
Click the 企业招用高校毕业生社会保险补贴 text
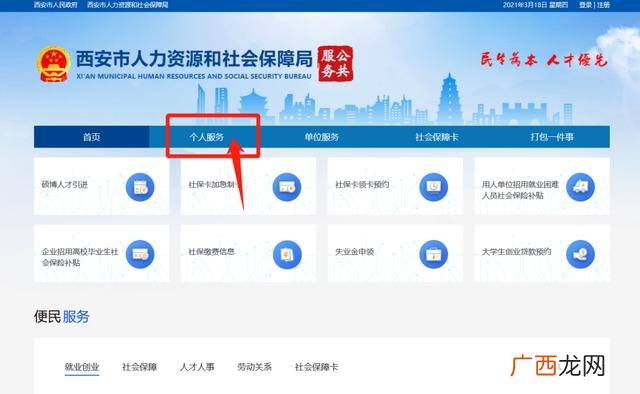(x=80, y=257)
